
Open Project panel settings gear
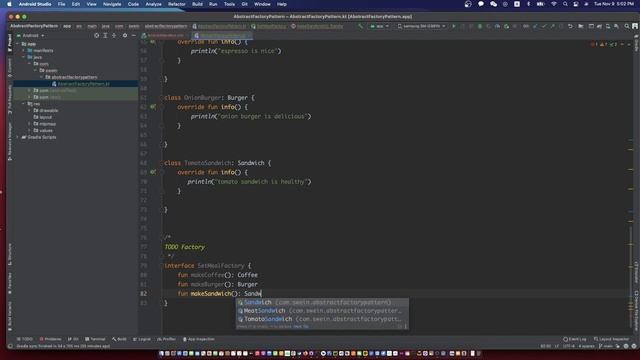click(x=125, y=36)
